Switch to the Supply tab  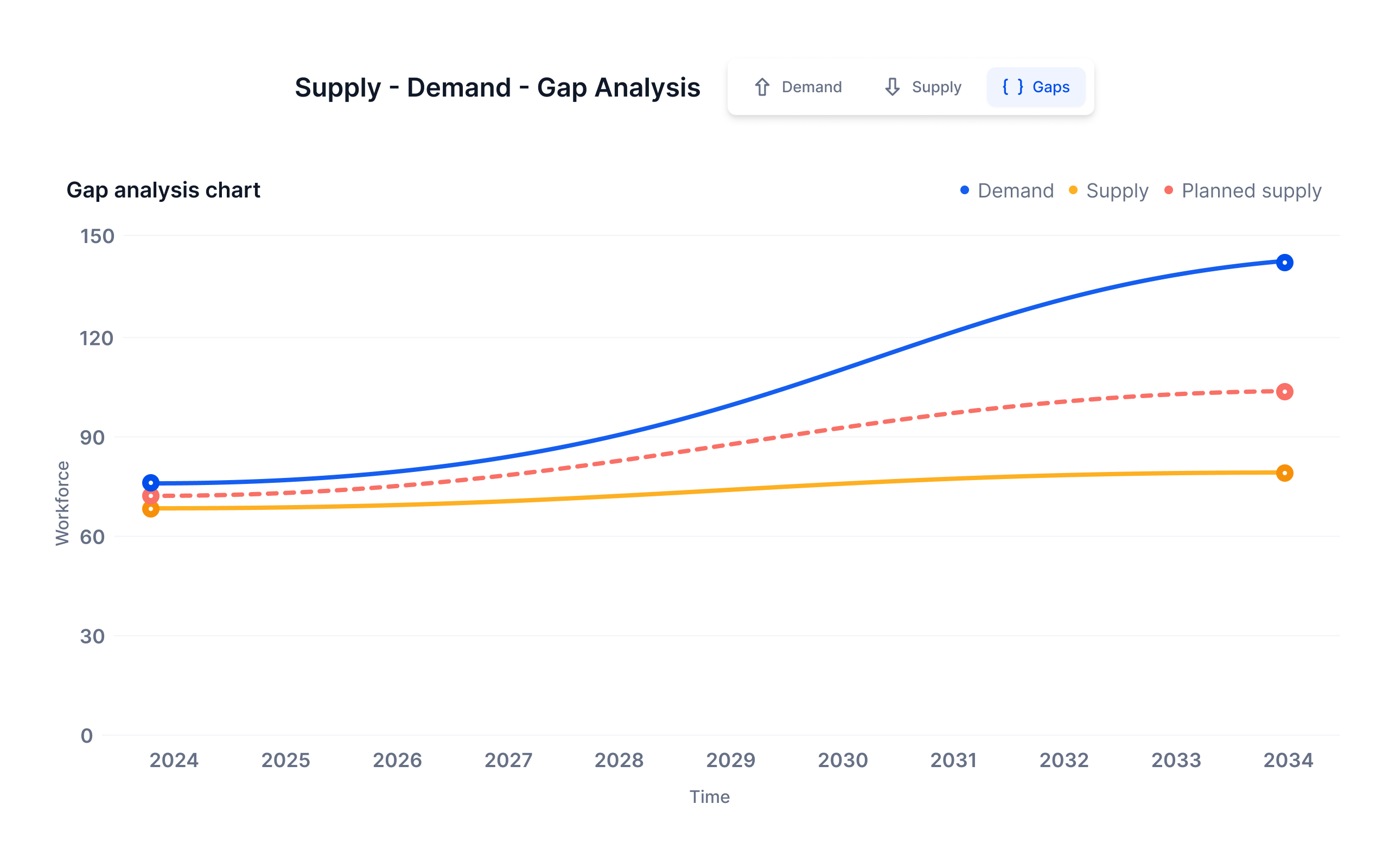coord(922,87)
